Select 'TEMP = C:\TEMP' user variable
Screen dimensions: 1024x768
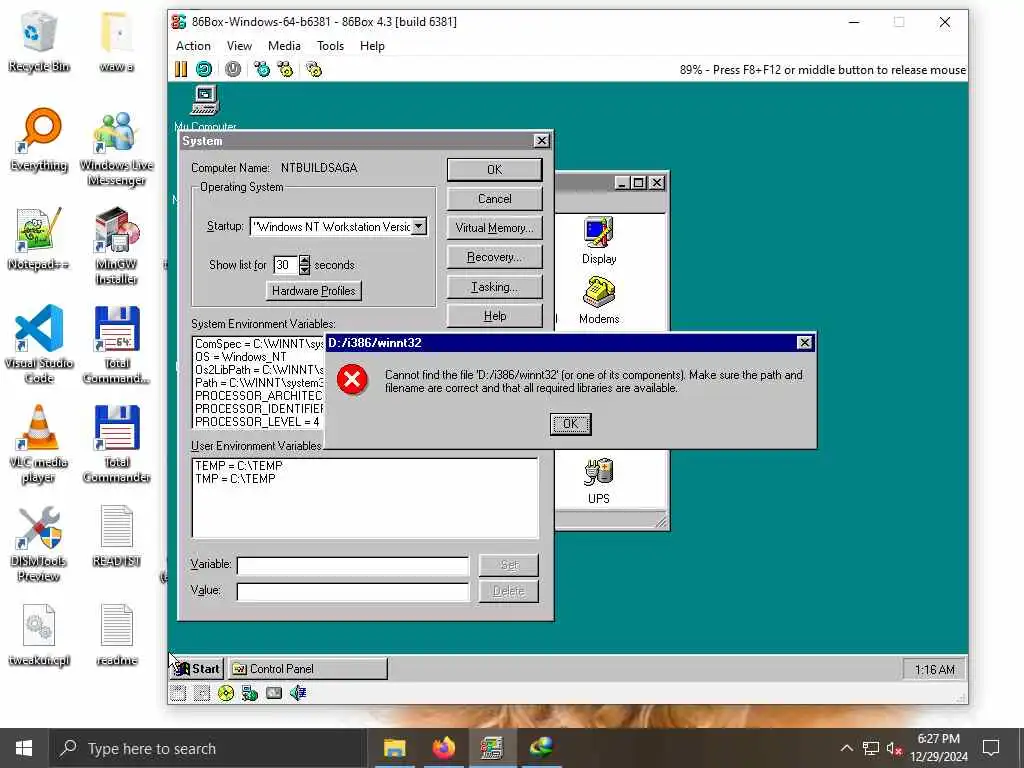pyautogui.click(x=238, y=466)
